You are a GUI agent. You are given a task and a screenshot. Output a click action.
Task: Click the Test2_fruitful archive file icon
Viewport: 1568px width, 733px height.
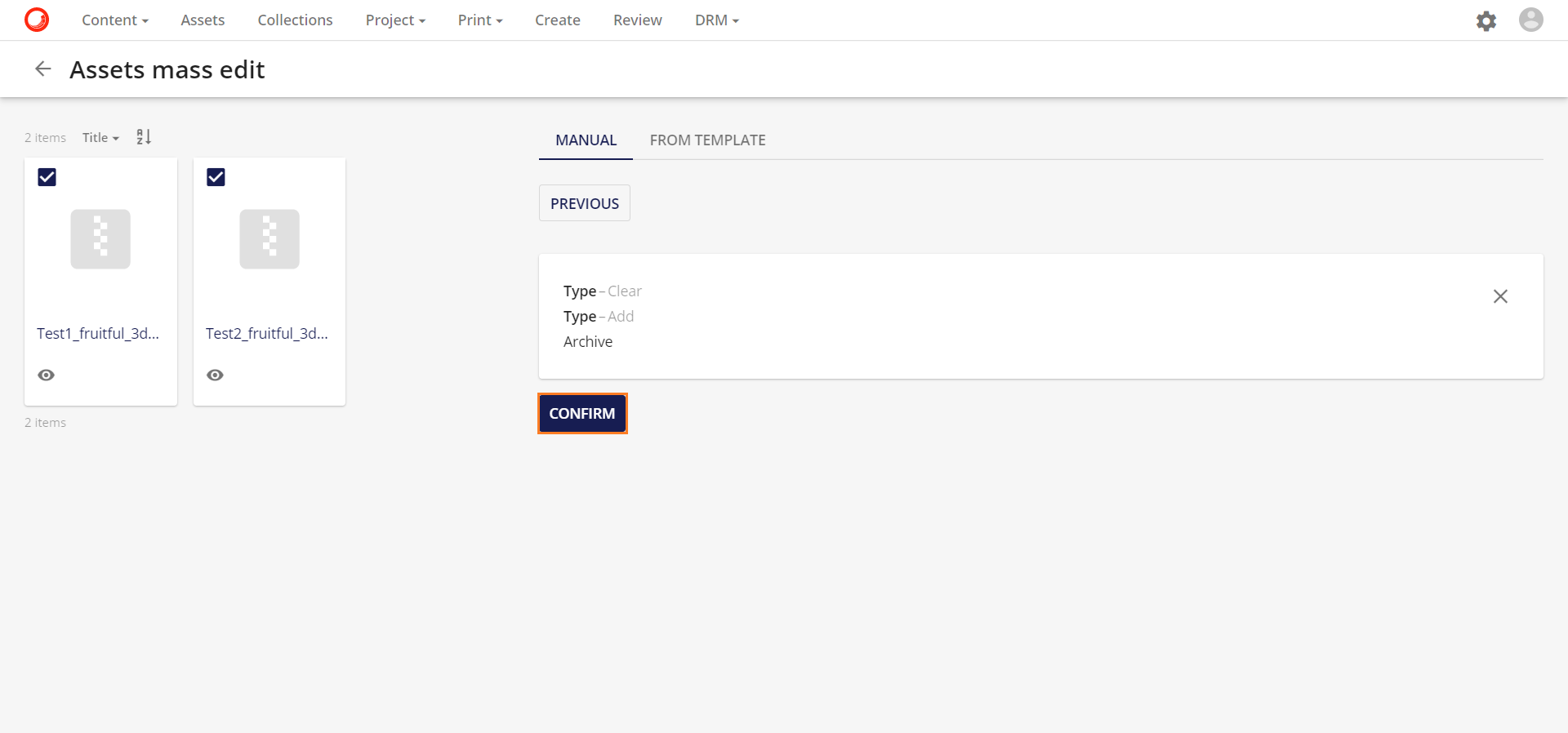point(269,239)
